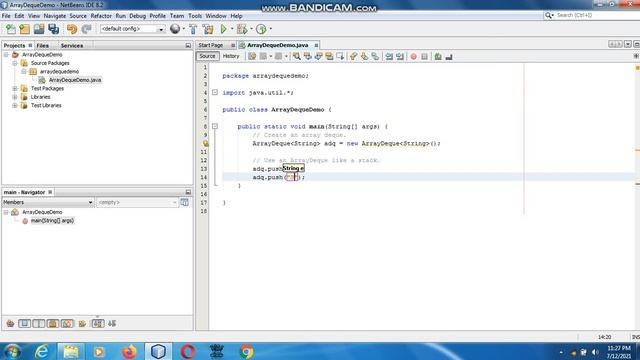Click the Stop Macro Recording editor icon
640x360 pixels.
[424, 57]
